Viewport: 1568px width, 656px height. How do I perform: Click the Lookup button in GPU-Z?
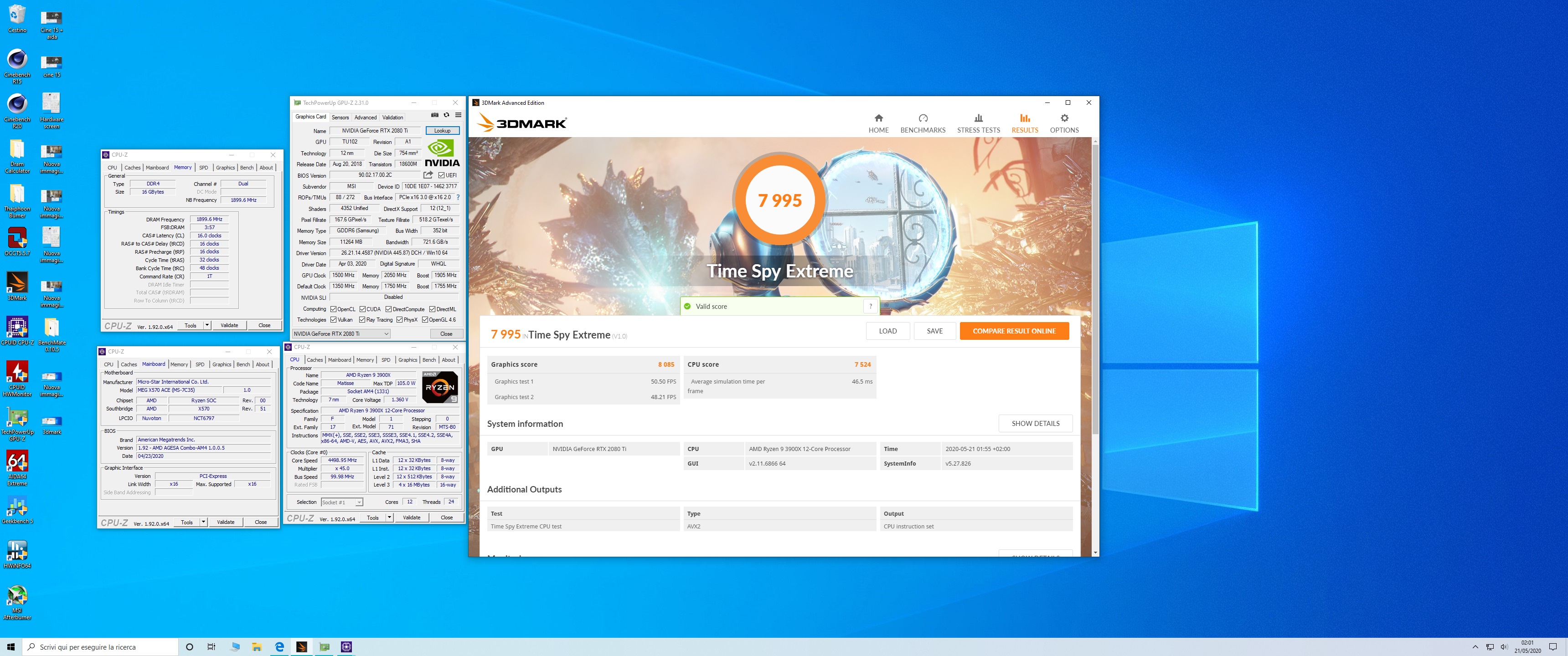coord(443,130)
